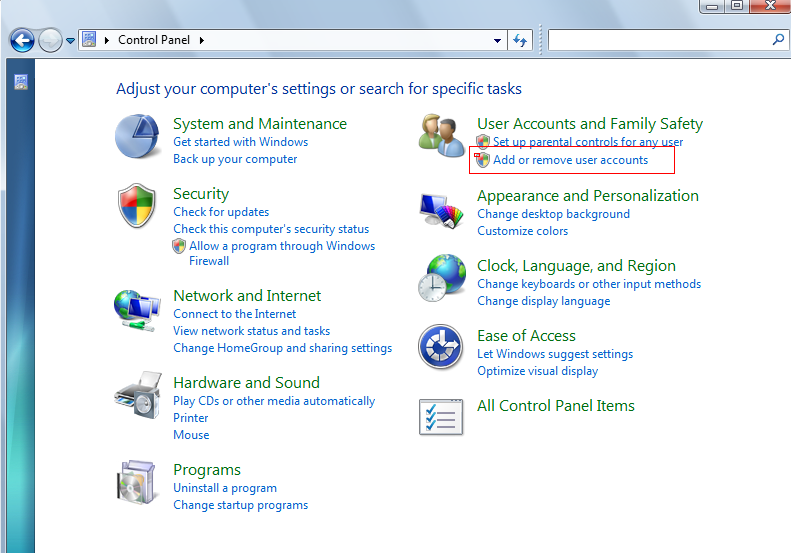The height and width of the screenshot is (553, 791).
Task: Open the Security category heading
Action: 201,194
